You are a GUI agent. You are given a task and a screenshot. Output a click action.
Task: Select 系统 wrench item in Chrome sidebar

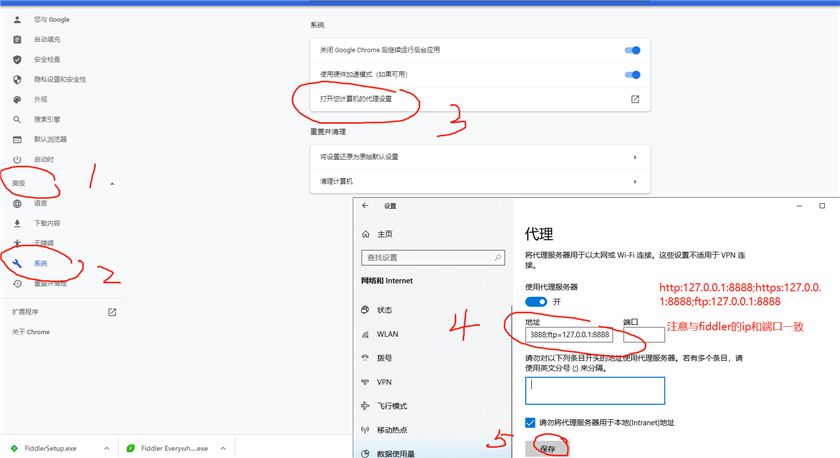[40, 263]
